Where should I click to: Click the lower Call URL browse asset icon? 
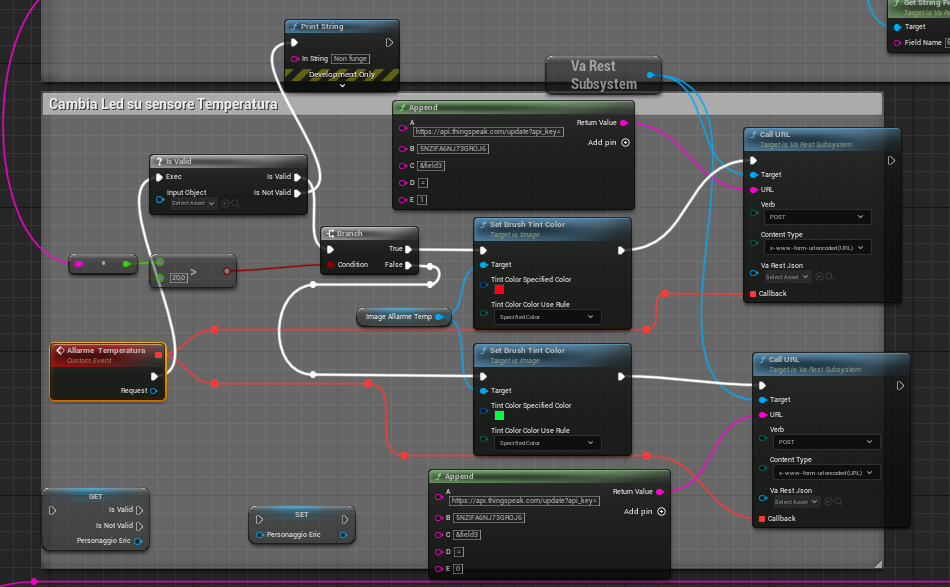(x=839, y=502)
